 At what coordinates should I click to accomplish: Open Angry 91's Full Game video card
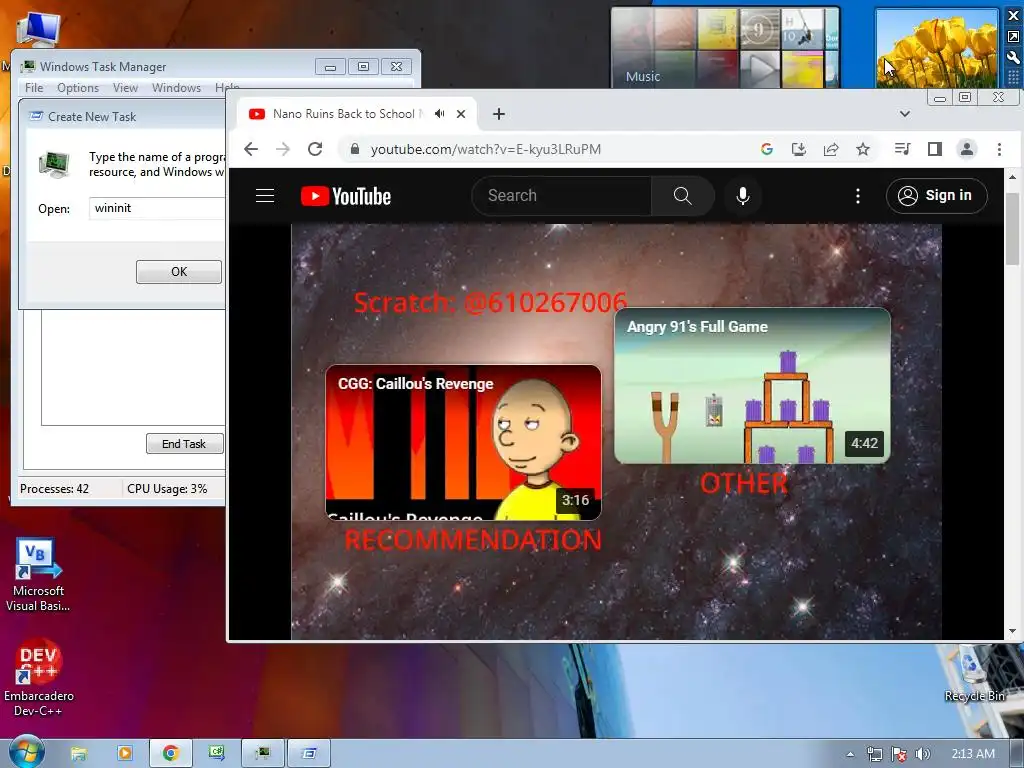pyautogui.click(x=752, y=385)
